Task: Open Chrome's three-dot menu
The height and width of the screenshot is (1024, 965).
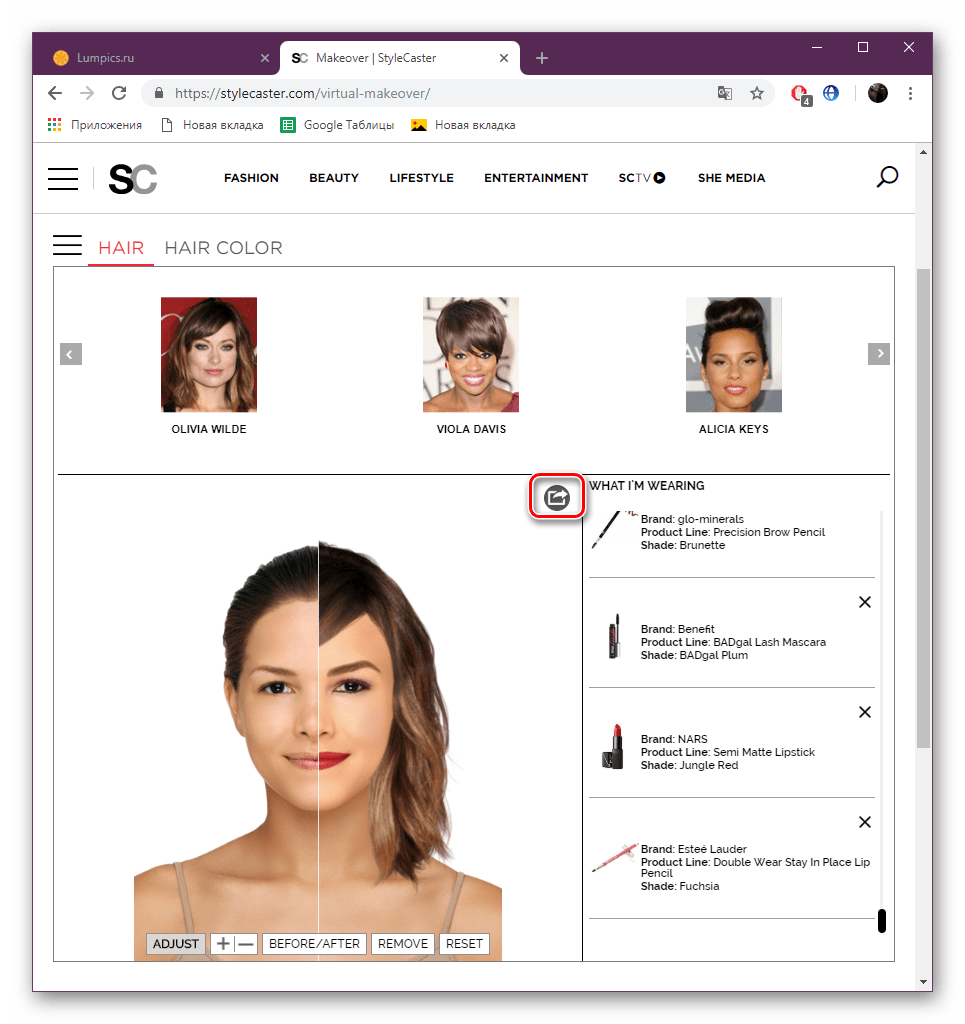Action: (910, 92)
